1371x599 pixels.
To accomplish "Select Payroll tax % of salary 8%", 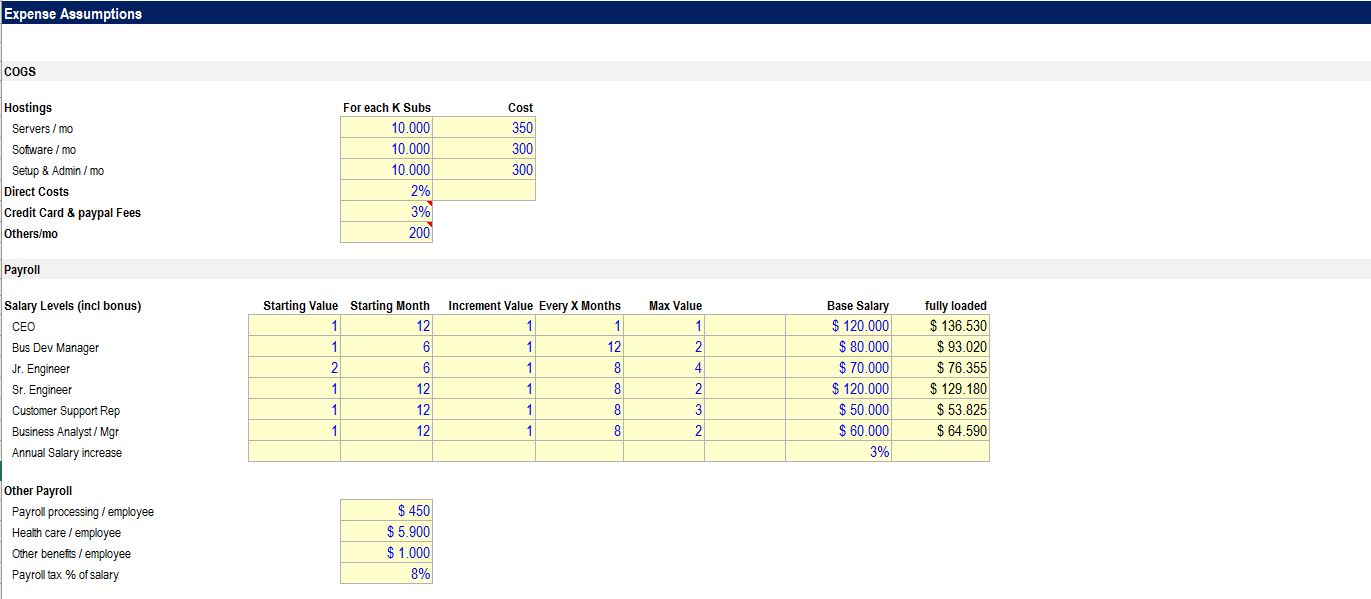I will click(x=386, y=574).
